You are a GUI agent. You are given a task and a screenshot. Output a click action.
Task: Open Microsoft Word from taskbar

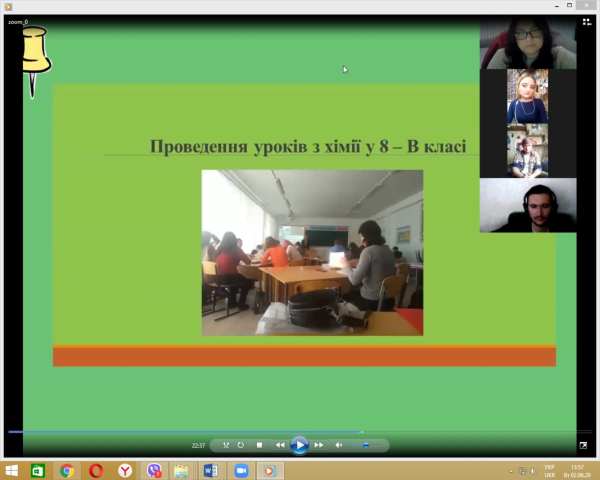(x=211, y=470)
